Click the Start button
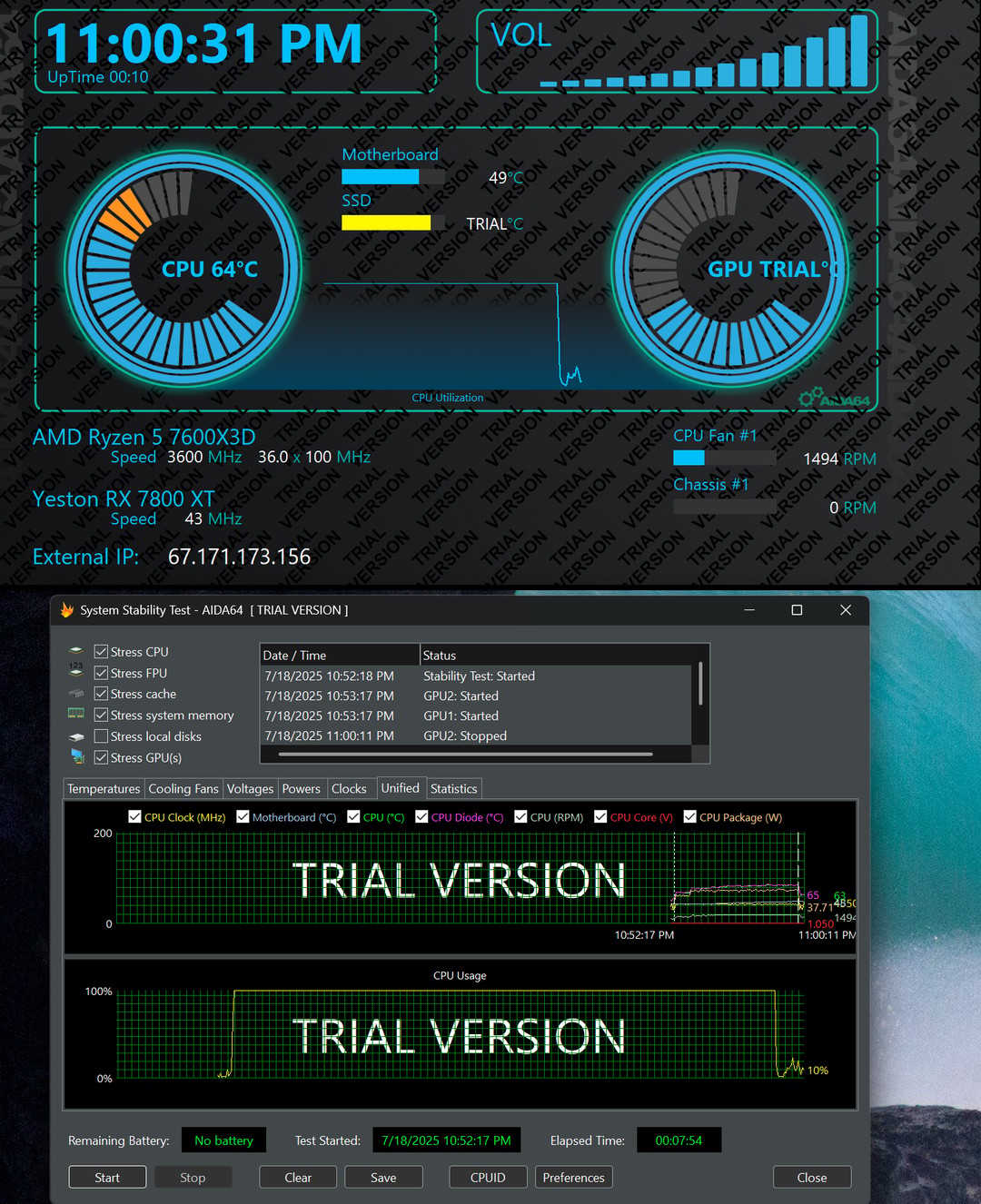Viewport: 981px width, 1204px height. click(107, 1178)
